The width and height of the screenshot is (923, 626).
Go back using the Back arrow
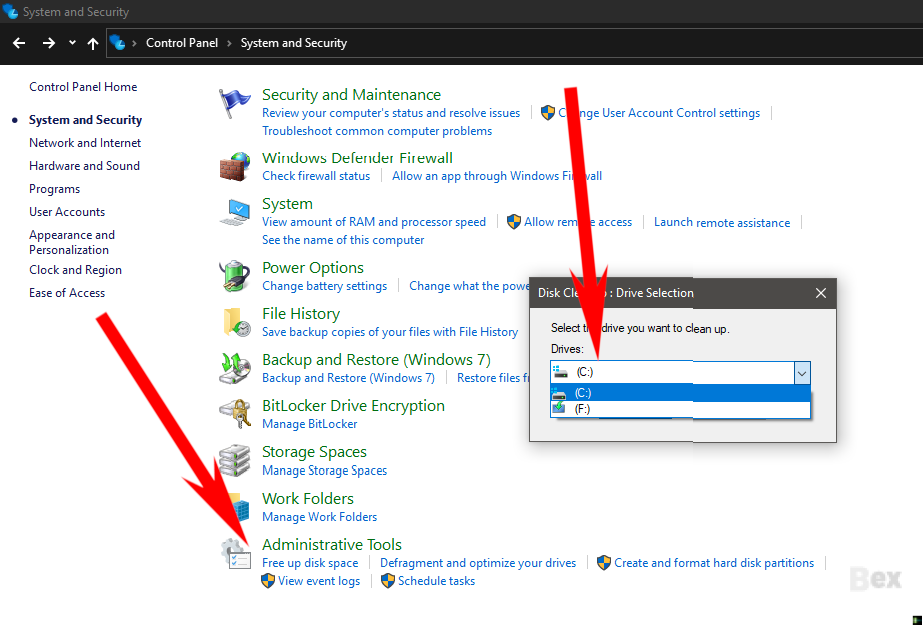(x=19, y=43)
